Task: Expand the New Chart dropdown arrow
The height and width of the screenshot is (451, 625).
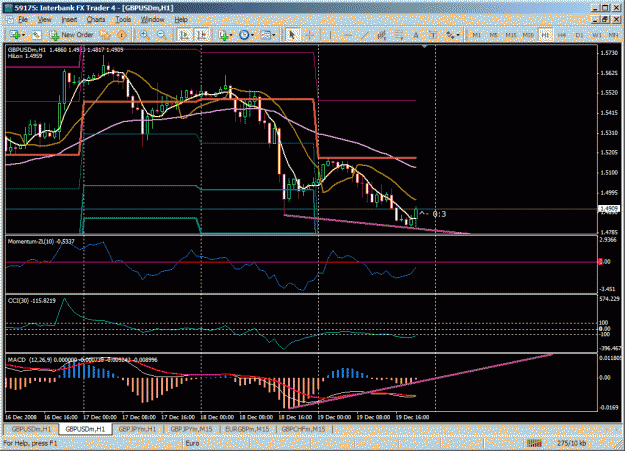Action: tap(24, 35)
